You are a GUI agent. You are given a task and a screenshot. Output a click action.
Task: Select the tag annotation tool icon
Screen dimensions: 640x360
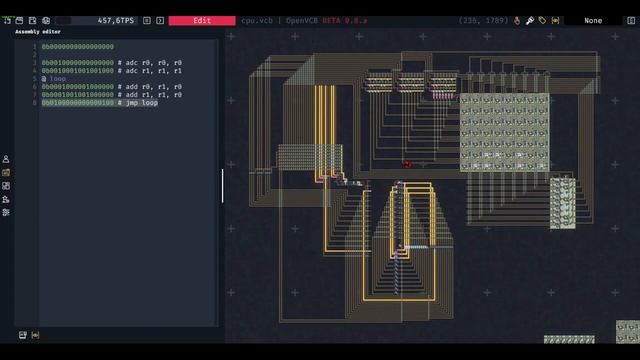pos(542,20)
